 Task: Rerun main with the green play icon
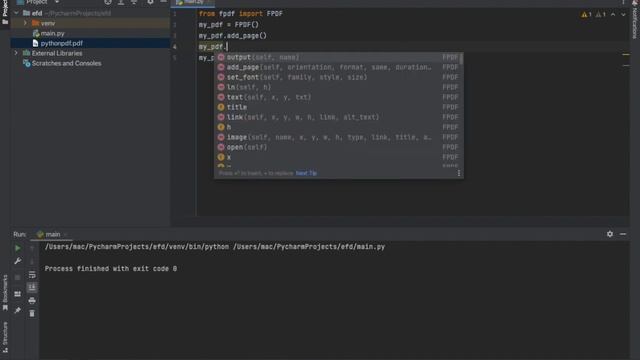click(x=18, y=248)
